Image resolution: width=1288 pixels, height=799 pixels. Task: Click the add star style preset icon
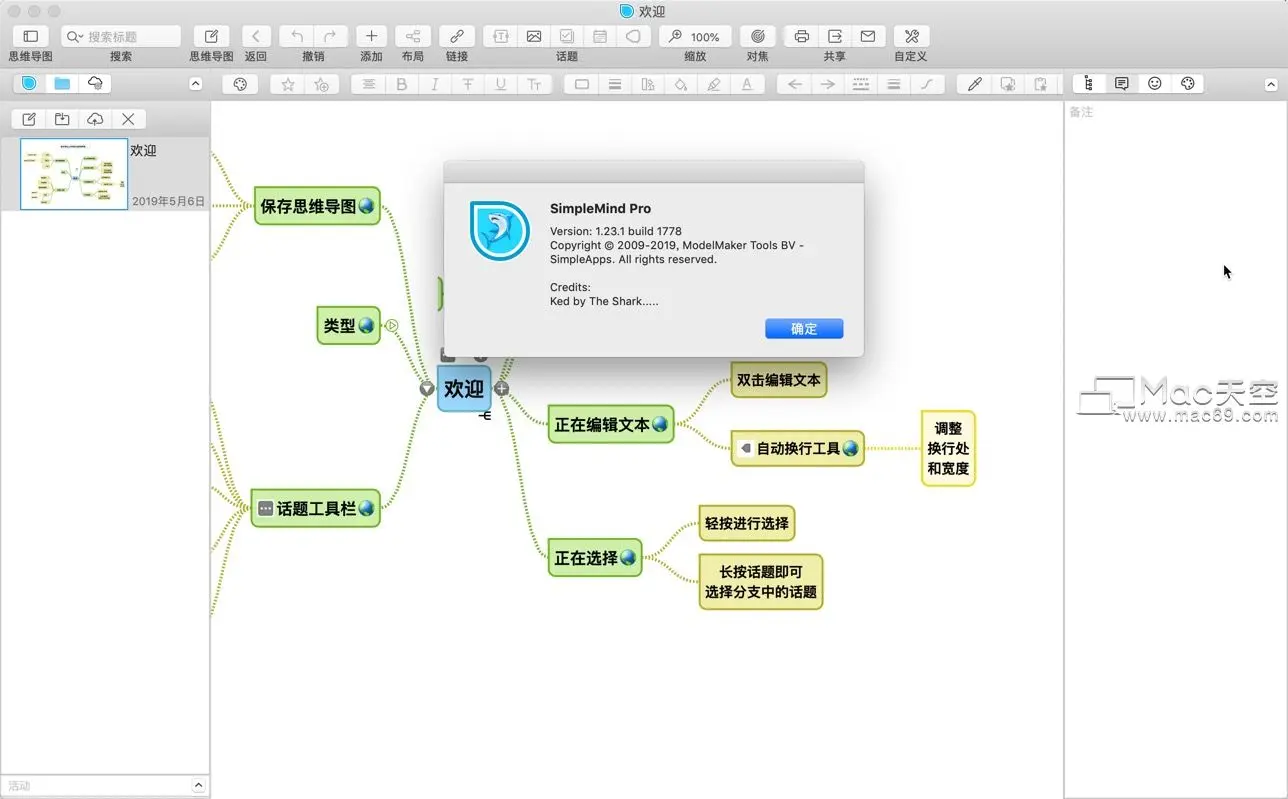(321, 84)
